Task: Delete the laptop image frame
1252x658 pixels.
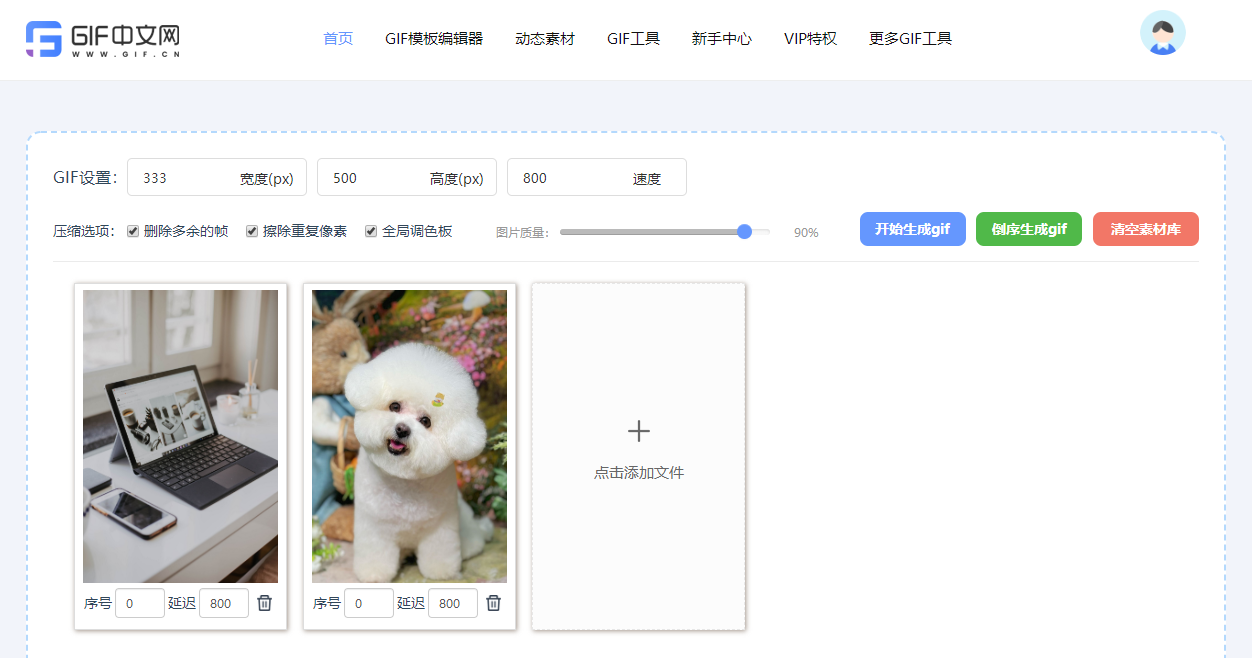Action: coord(264,603)
